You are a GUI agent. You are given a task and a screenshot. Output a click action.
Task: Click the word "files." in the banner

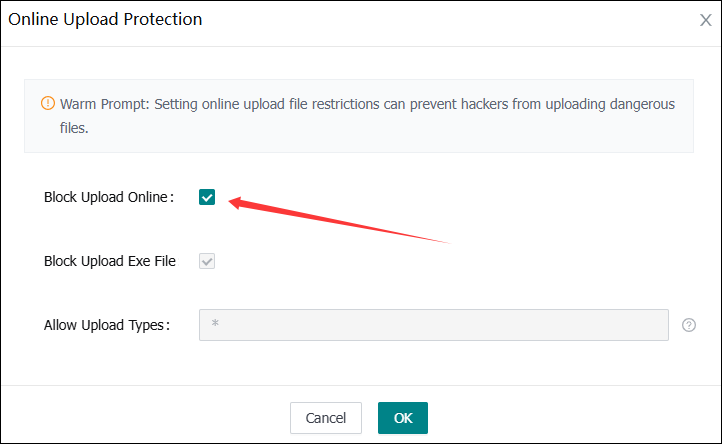tap(73, 128)
